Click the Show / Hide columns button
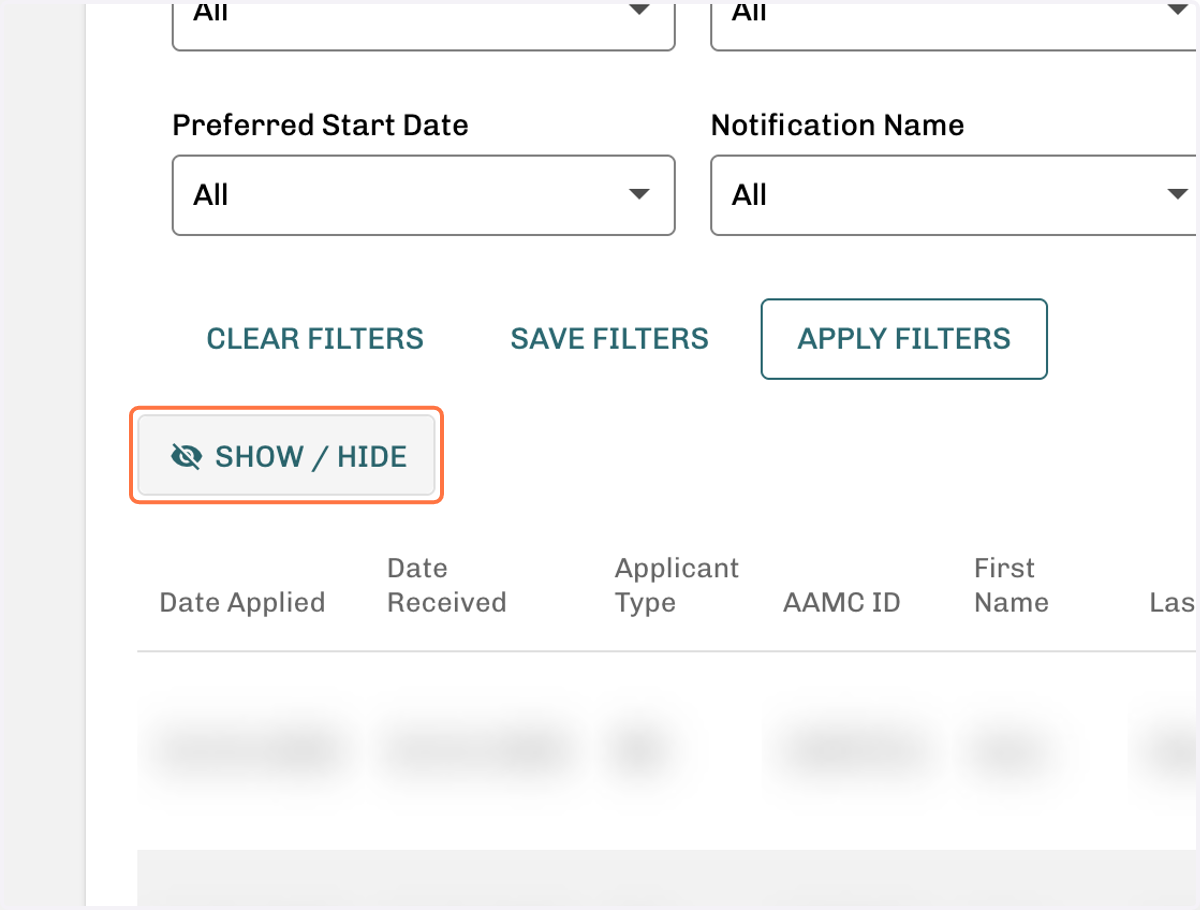This screenshot has width=1200, height=910. (x=286, y=456)
